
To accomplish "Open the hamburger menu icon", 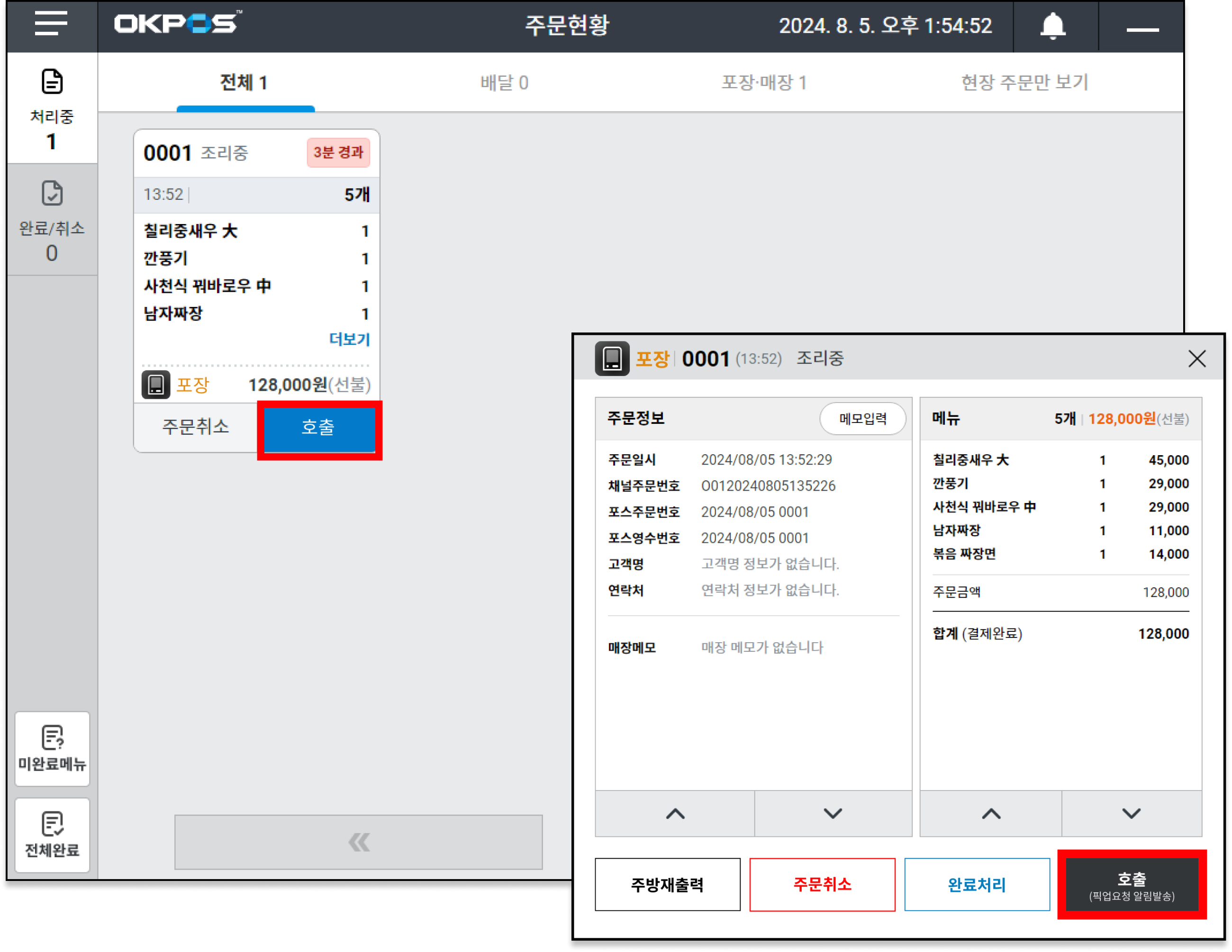I will 51,24.
